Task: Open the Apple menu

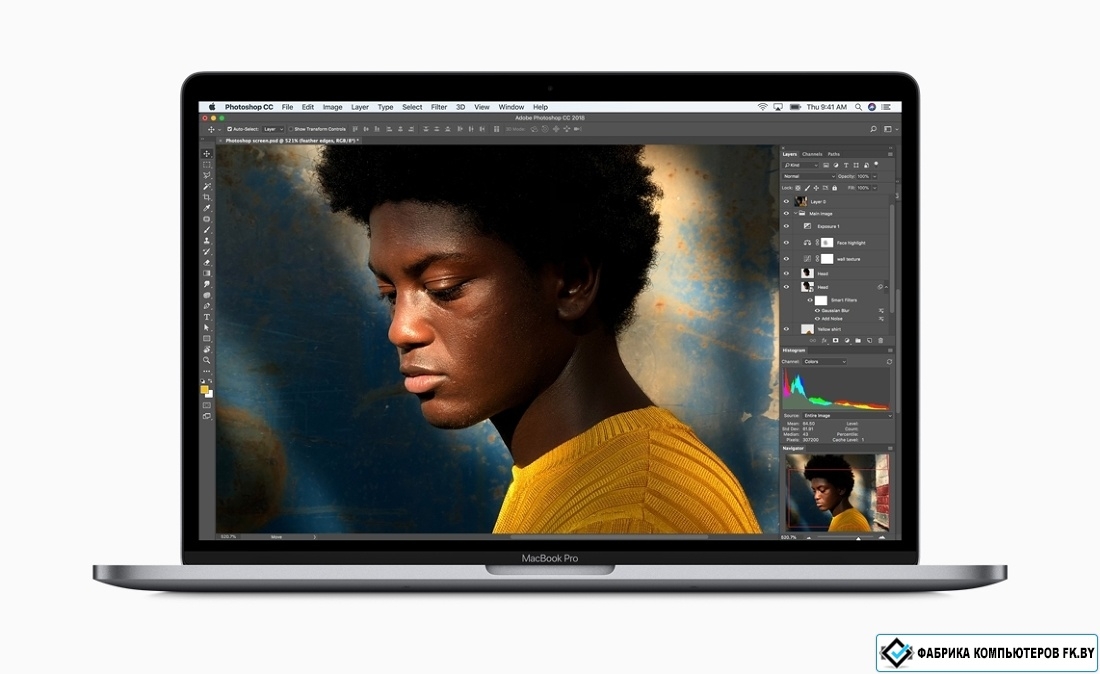Action: pos(212,107)
